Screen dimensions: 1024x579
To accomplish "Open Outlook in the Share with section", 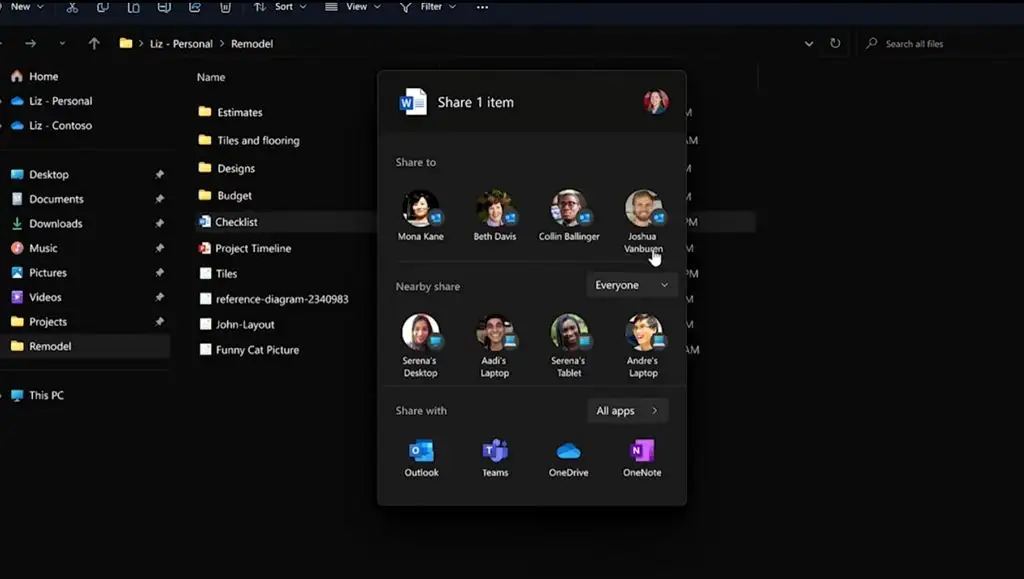I will click(x=421, y=457).
